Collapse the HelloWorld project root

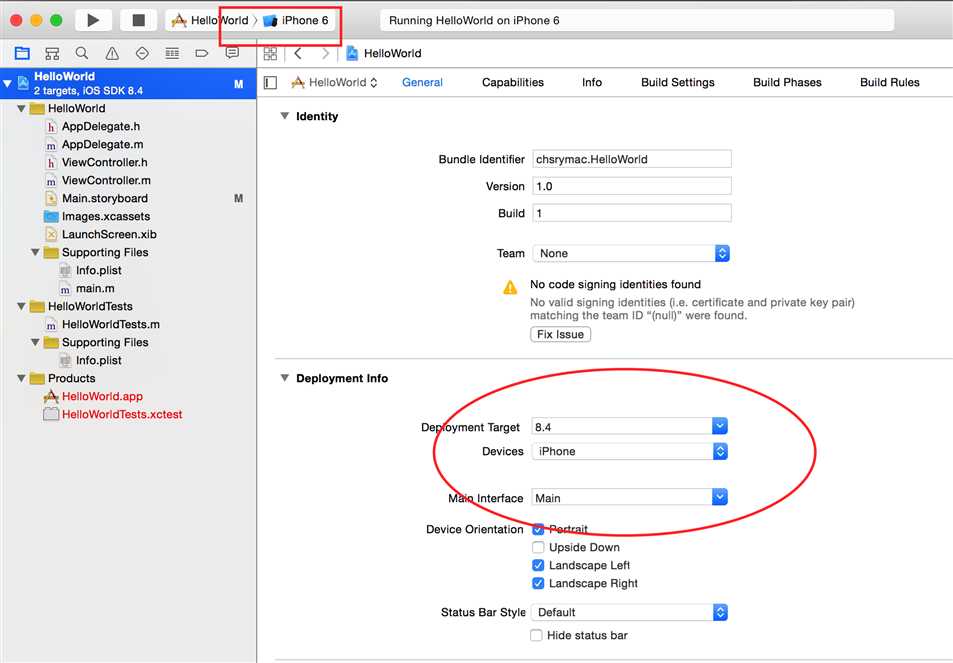(7, 83)
